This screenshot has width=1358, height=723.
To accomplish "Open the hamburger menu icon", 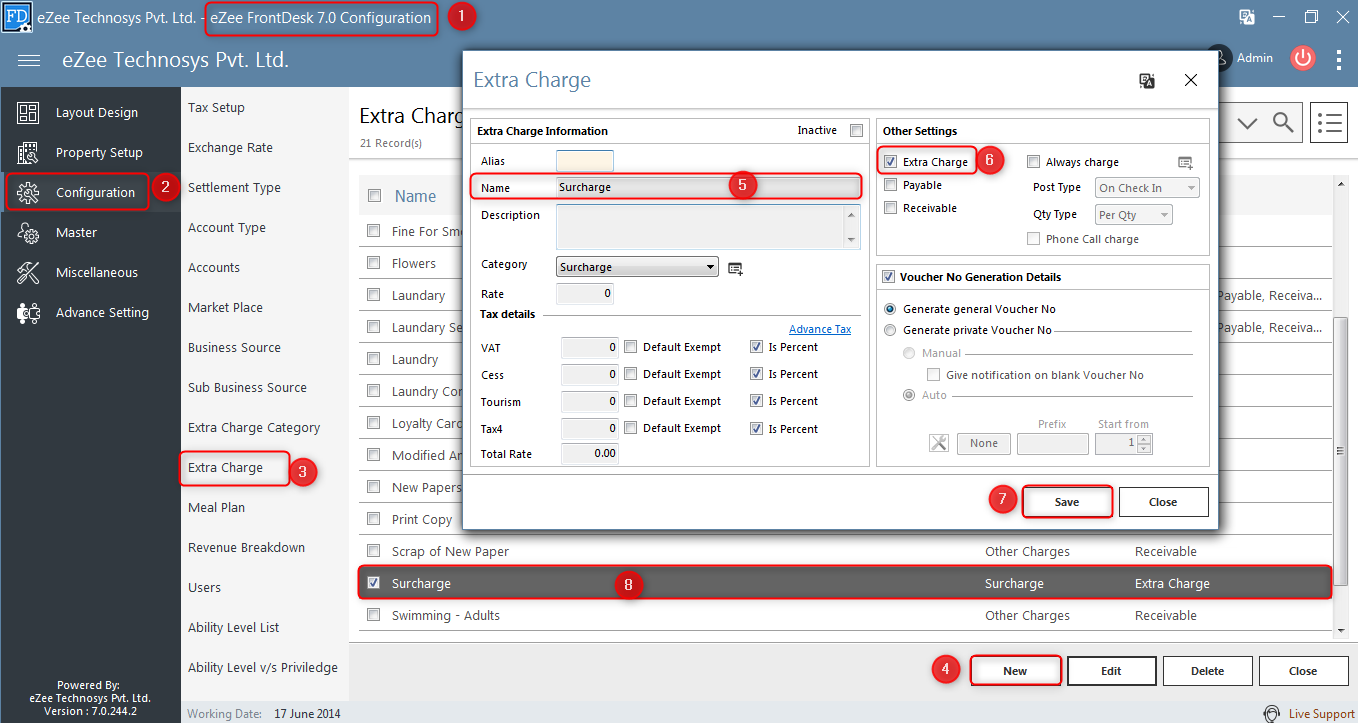I will click(29, 60).
